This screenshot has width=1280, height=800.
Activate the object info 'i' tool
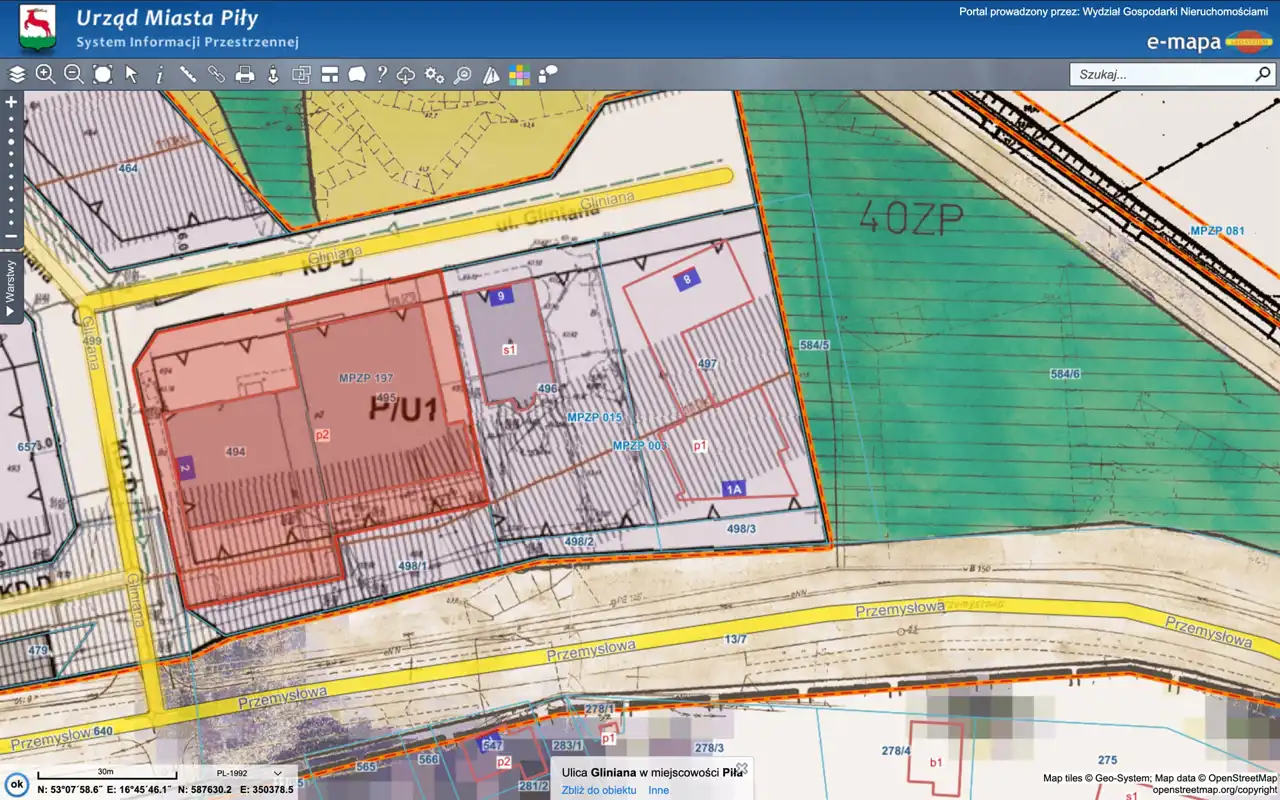tap(159, 74)
